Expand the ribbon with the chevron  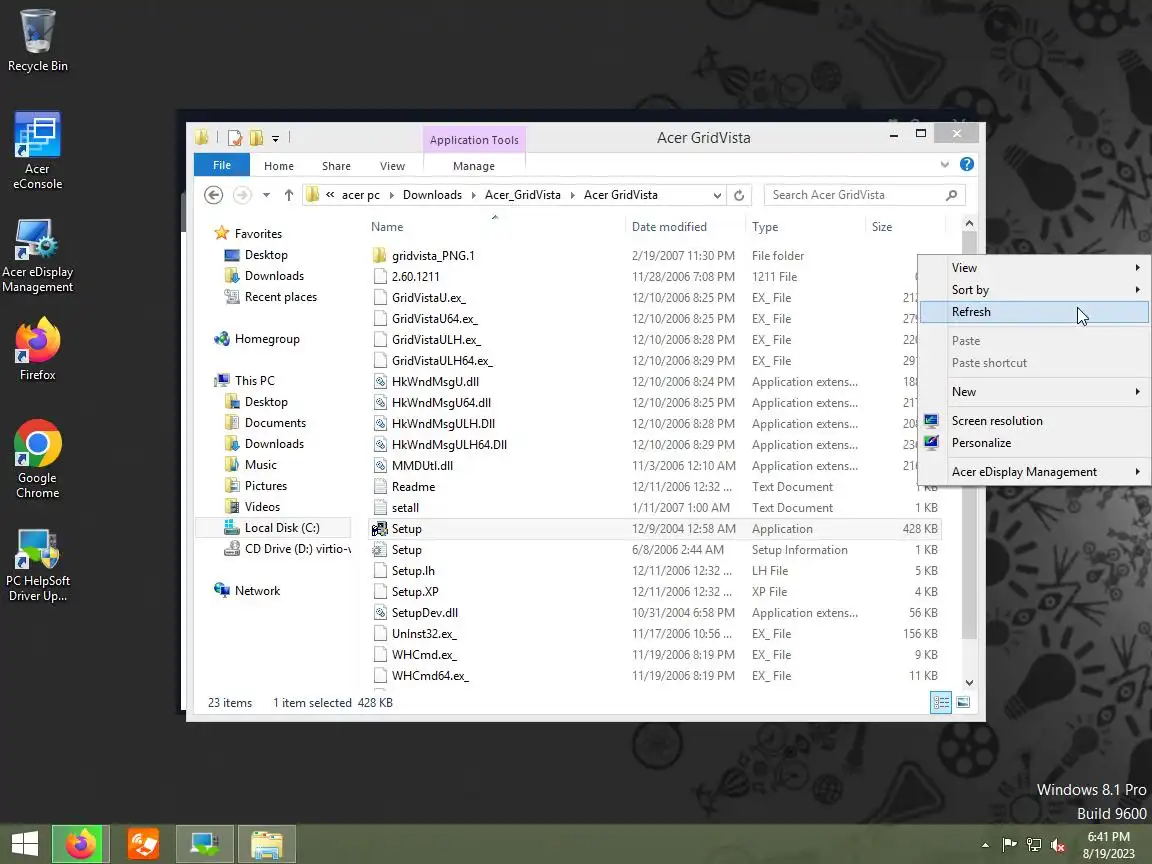click(x=945, y=165)
